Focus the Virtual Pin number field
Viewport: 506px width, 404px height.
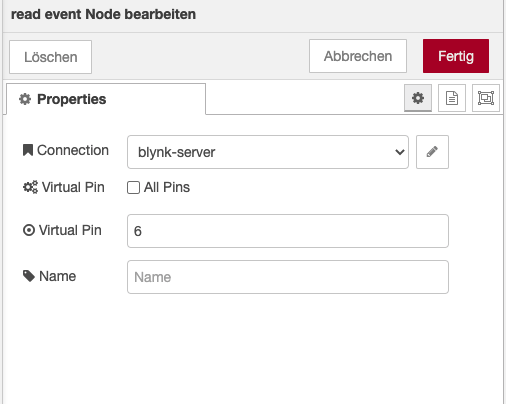(288, 231)
